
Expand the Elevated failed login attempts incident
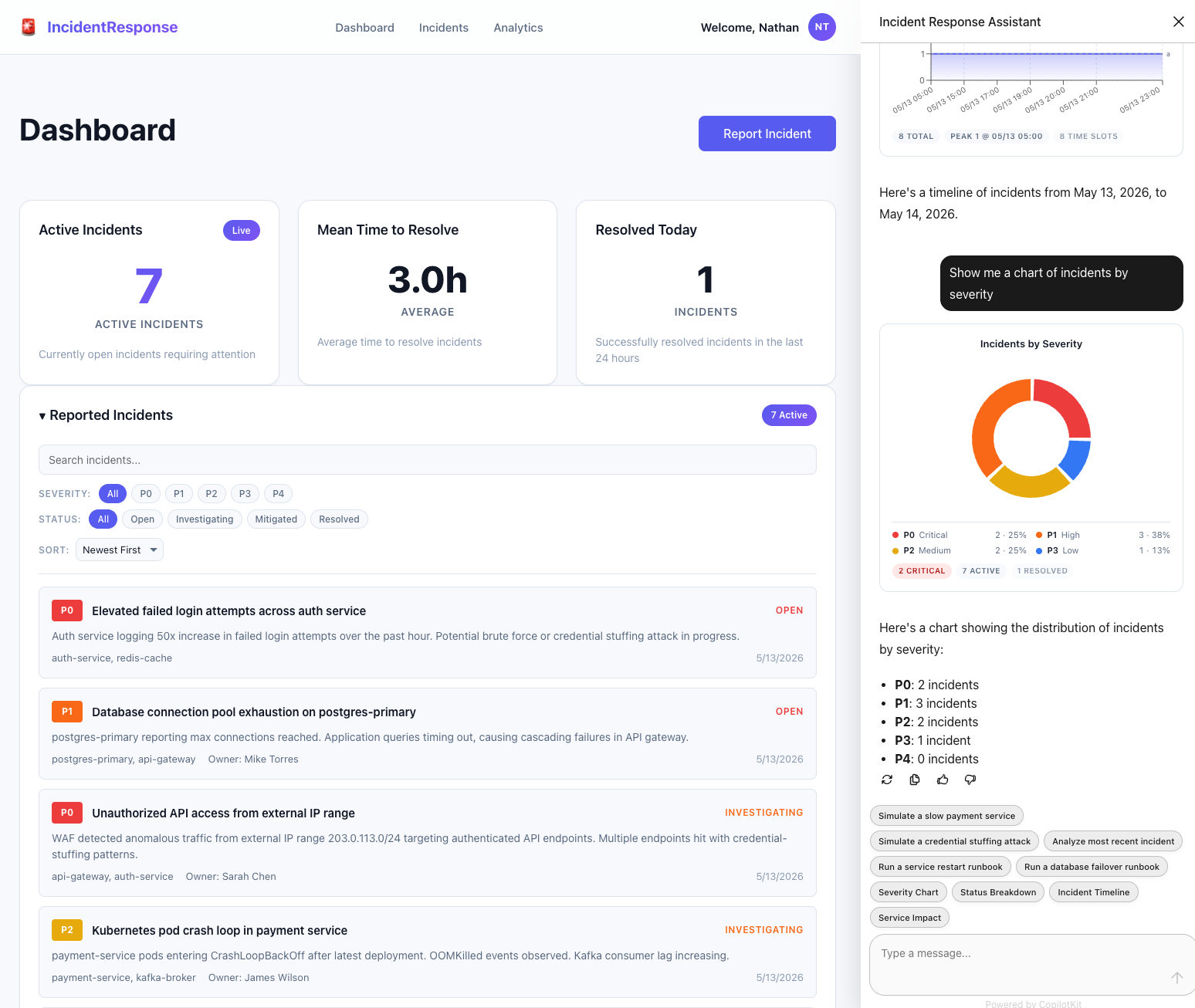(x=428, y=632)
